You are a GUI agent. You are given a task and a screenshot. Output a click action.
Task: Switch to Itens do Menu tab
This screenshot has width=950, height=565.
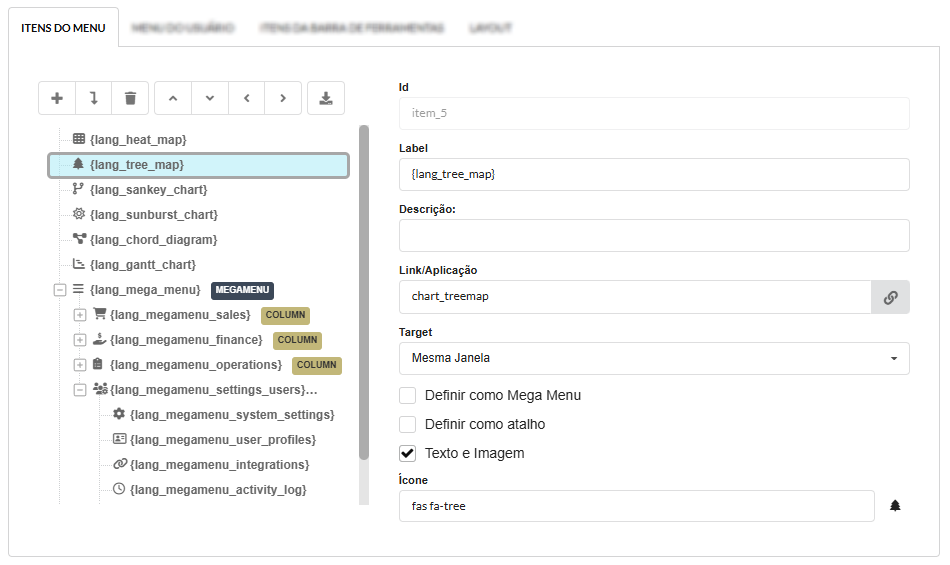tap(63, 28)
